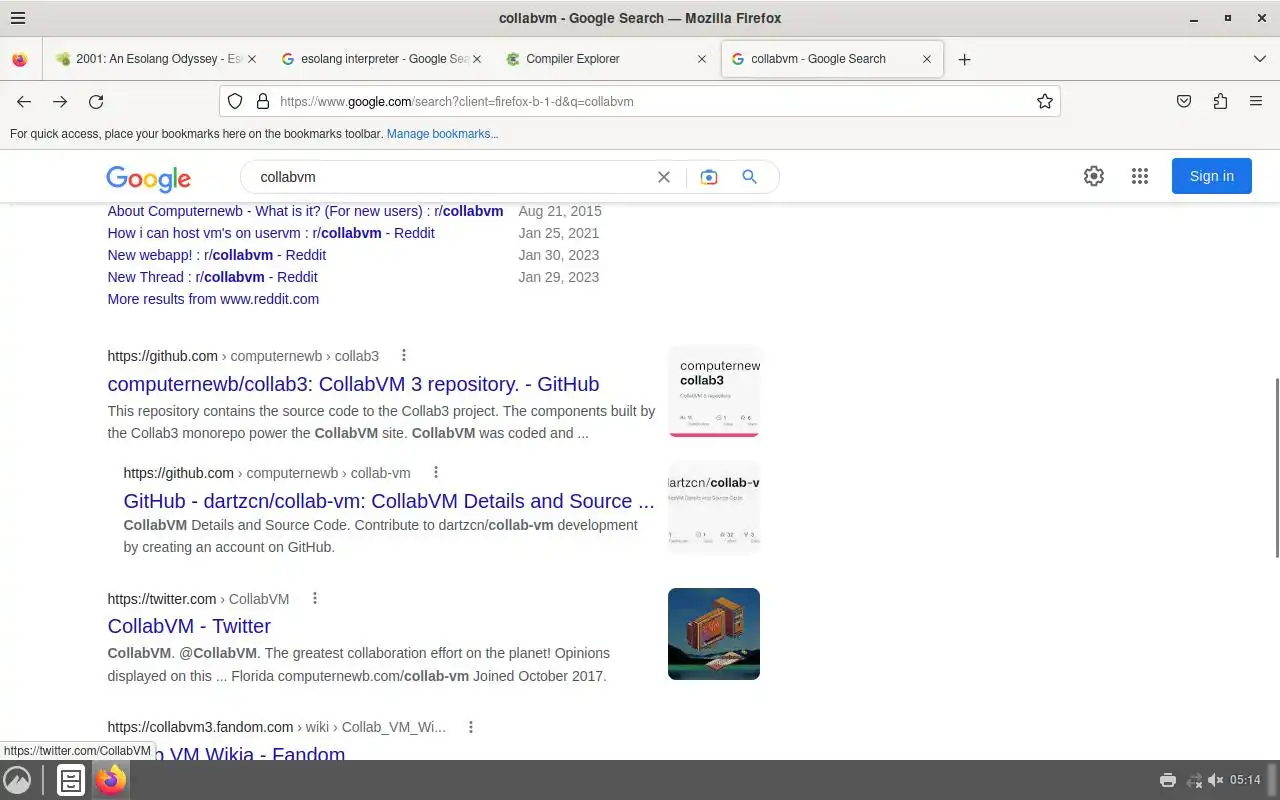Open more options for collabvm3.fandom.com result

click(471, 727)
